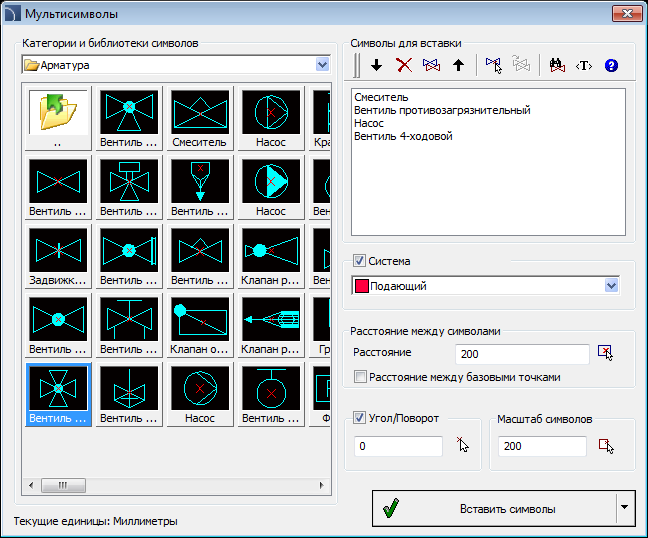This screenshot has height=538, width=648.
Task: Select Вентиль противозагрязнительный in list
Action: 442,110
